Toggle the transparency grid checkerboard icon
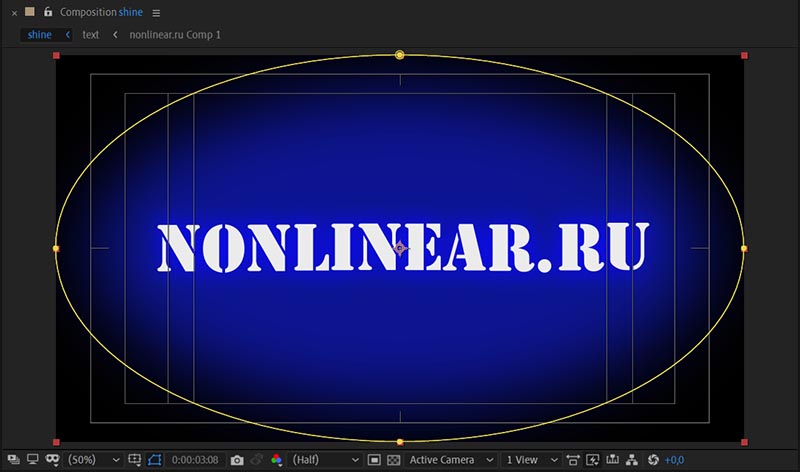800x472 pixels. coord(394,460)
